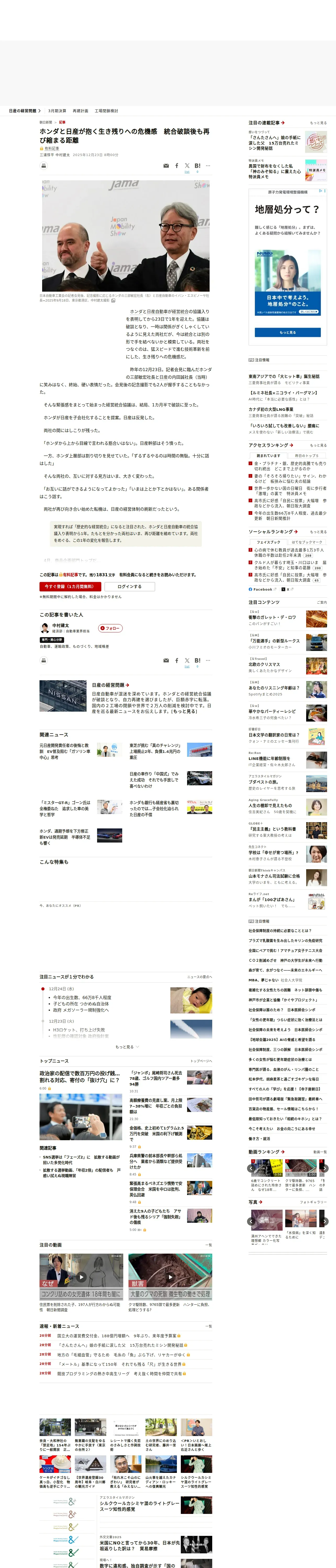Screen dimensions: 336x1568
Task: Click previous arrow on 動画ランキング carousel
Action: (252, 1168)
